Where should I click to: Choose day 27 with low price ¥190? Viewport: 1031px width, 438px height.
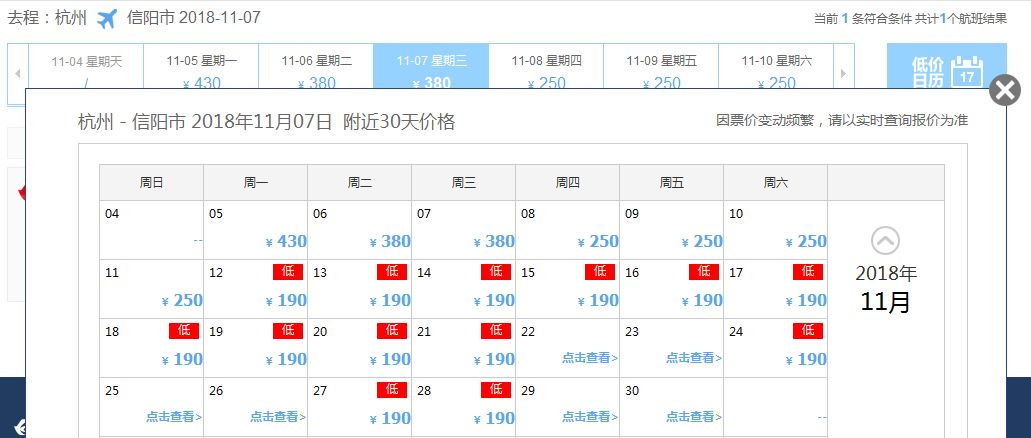(360, 407)
